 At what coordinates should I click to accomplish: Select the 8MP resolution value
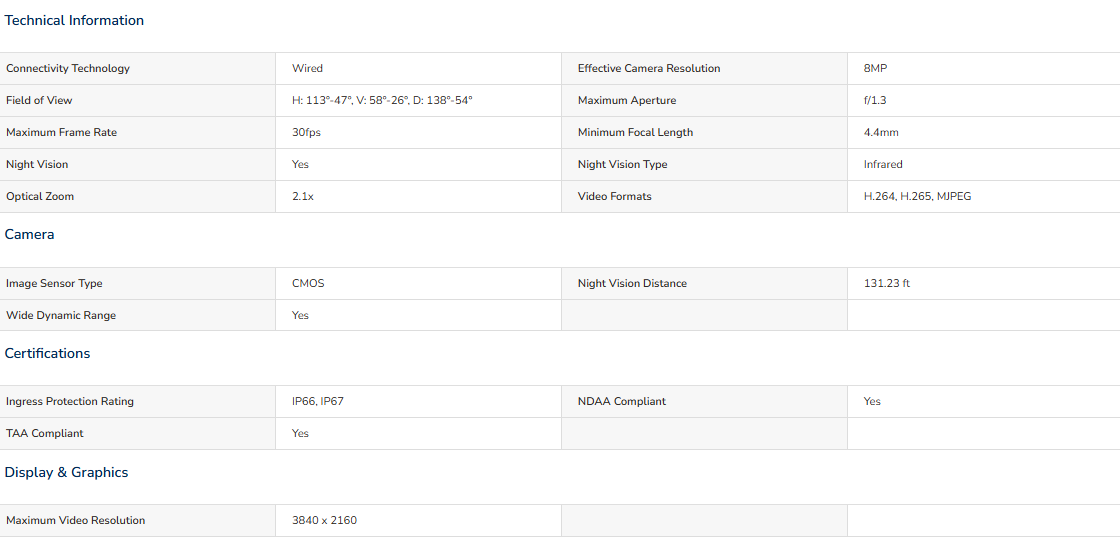coord(875,69)
